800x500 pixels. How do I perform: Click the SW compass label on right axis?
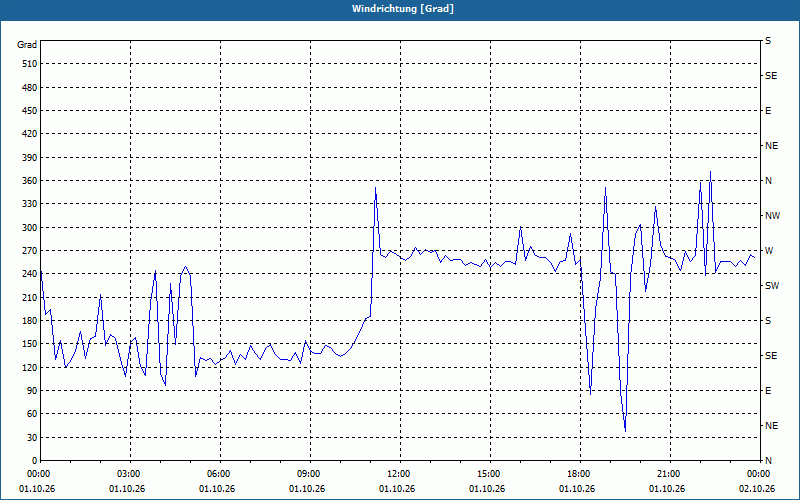coord(772,286)
